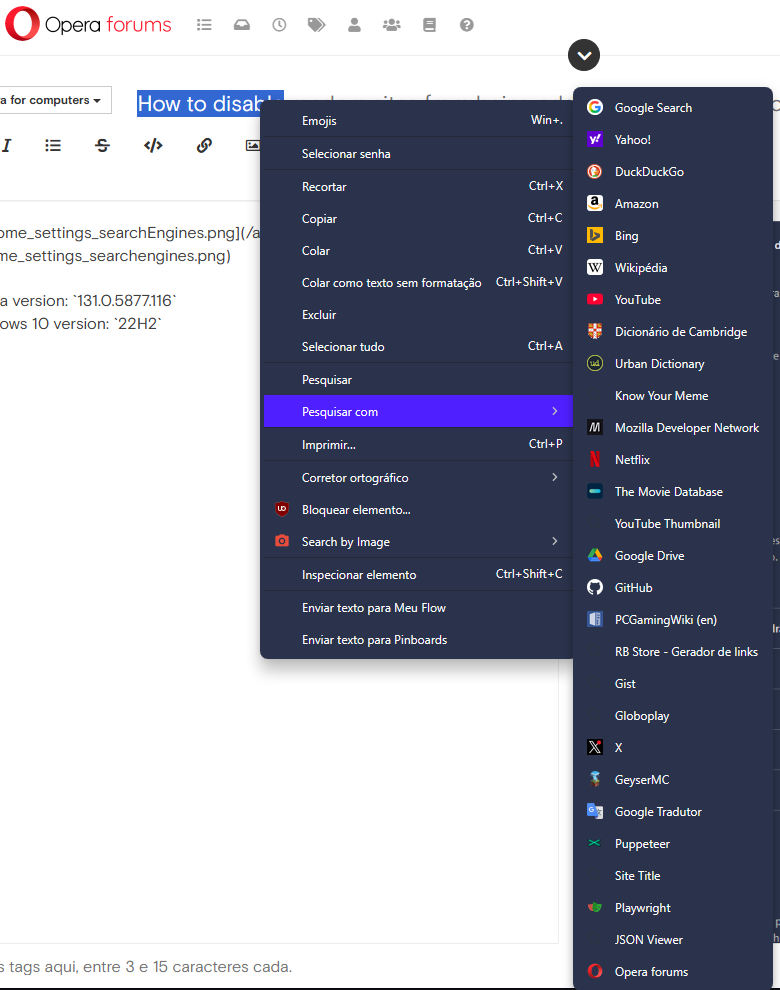The height and width of the screenshot is (990, 780).
Task: Choose Selecionar senha in context menu
Action: click(x=417, y=153)
